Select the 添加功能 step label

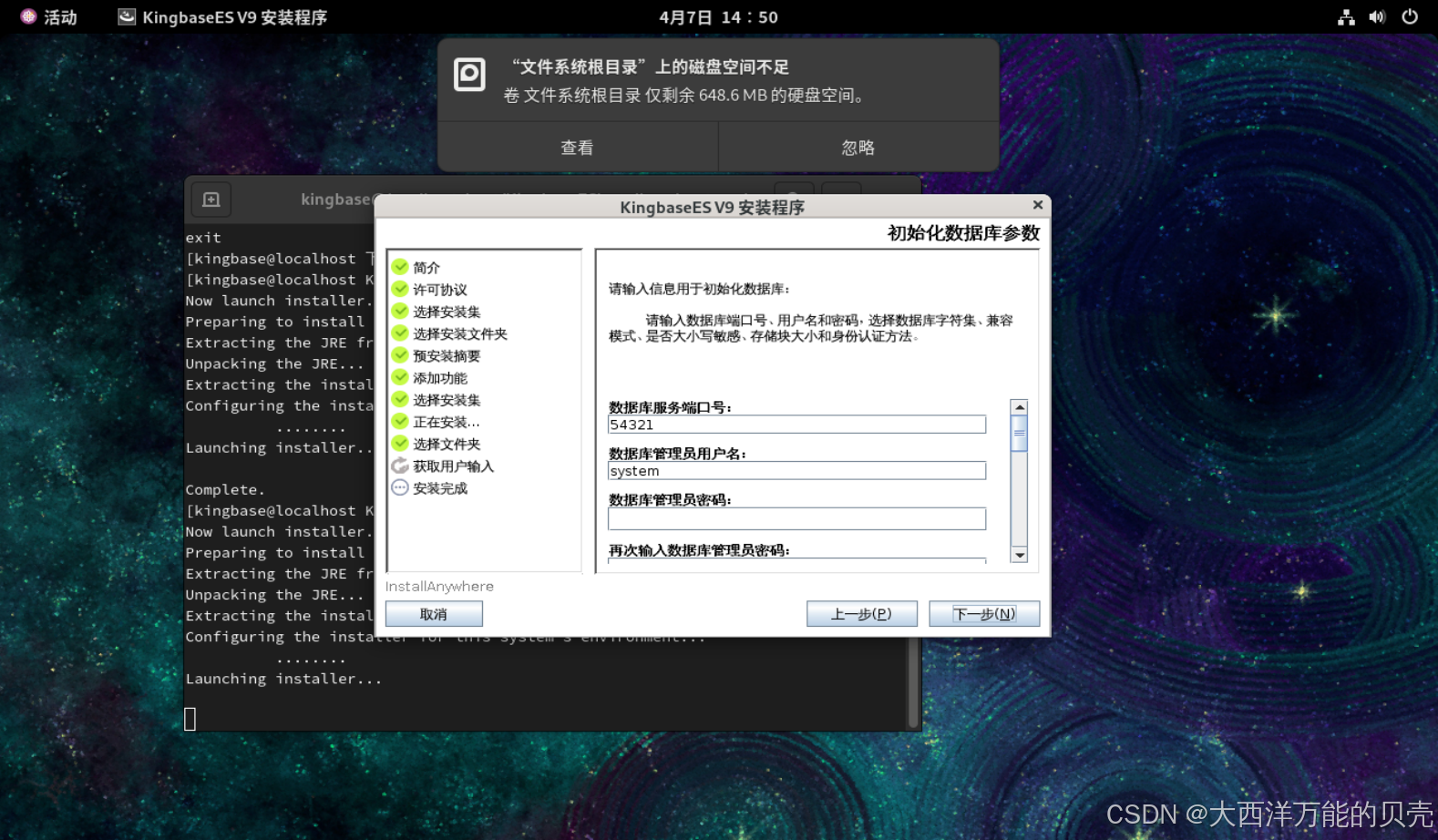coord(440,378)
